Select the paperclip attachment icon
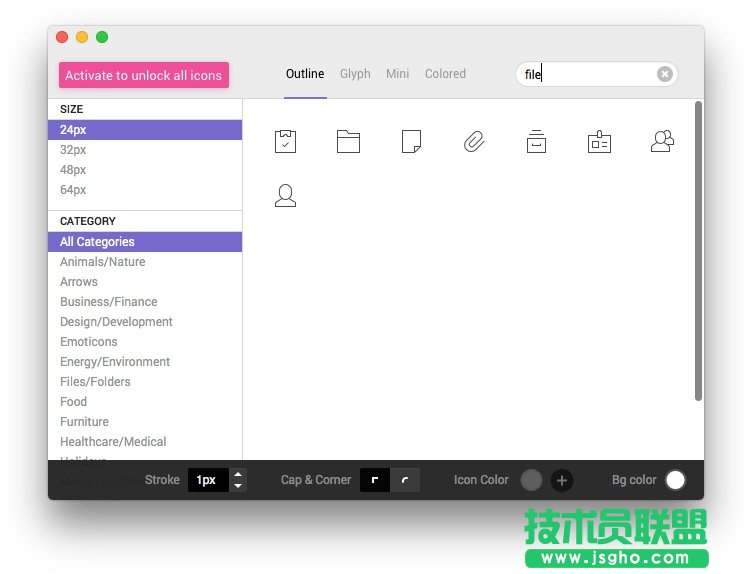The image size is (752, 574). tap(474, 142)
